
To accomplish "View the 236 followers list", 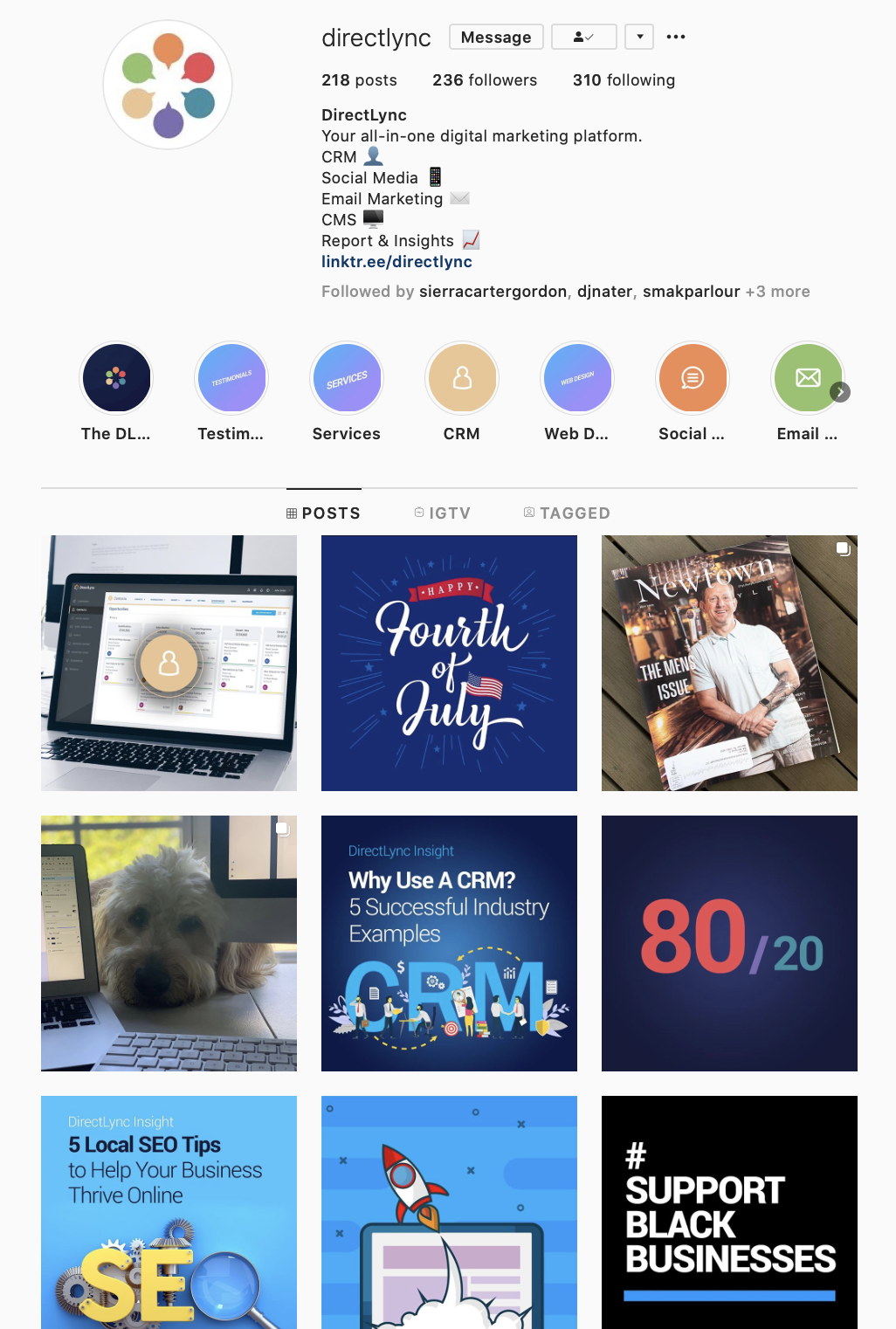I will tap(485, 80).
